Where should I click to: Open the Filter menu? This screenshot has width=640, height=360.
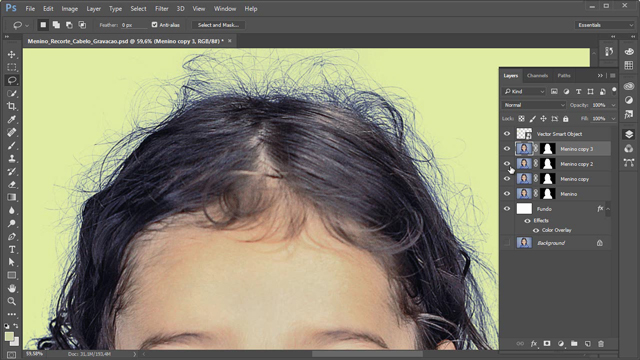[162, 9]
